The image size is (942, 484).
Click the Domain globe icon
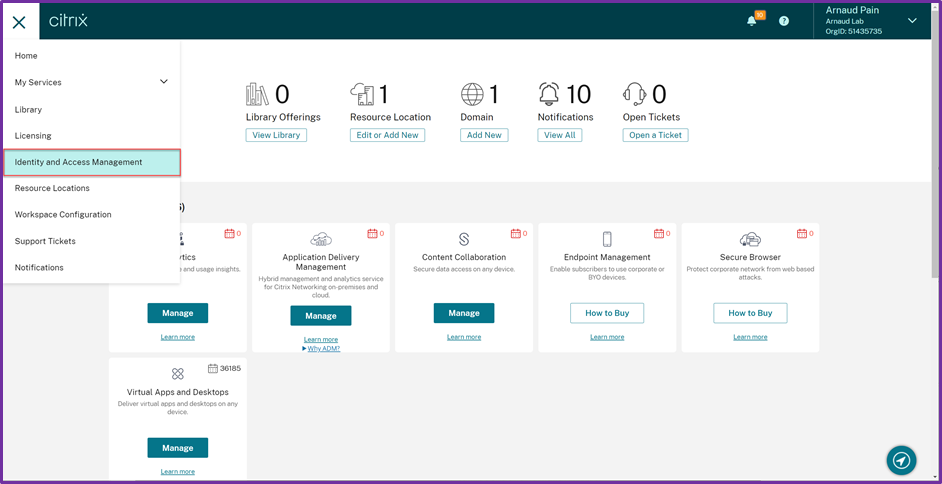pyautogui.click(x=472, y=94)
